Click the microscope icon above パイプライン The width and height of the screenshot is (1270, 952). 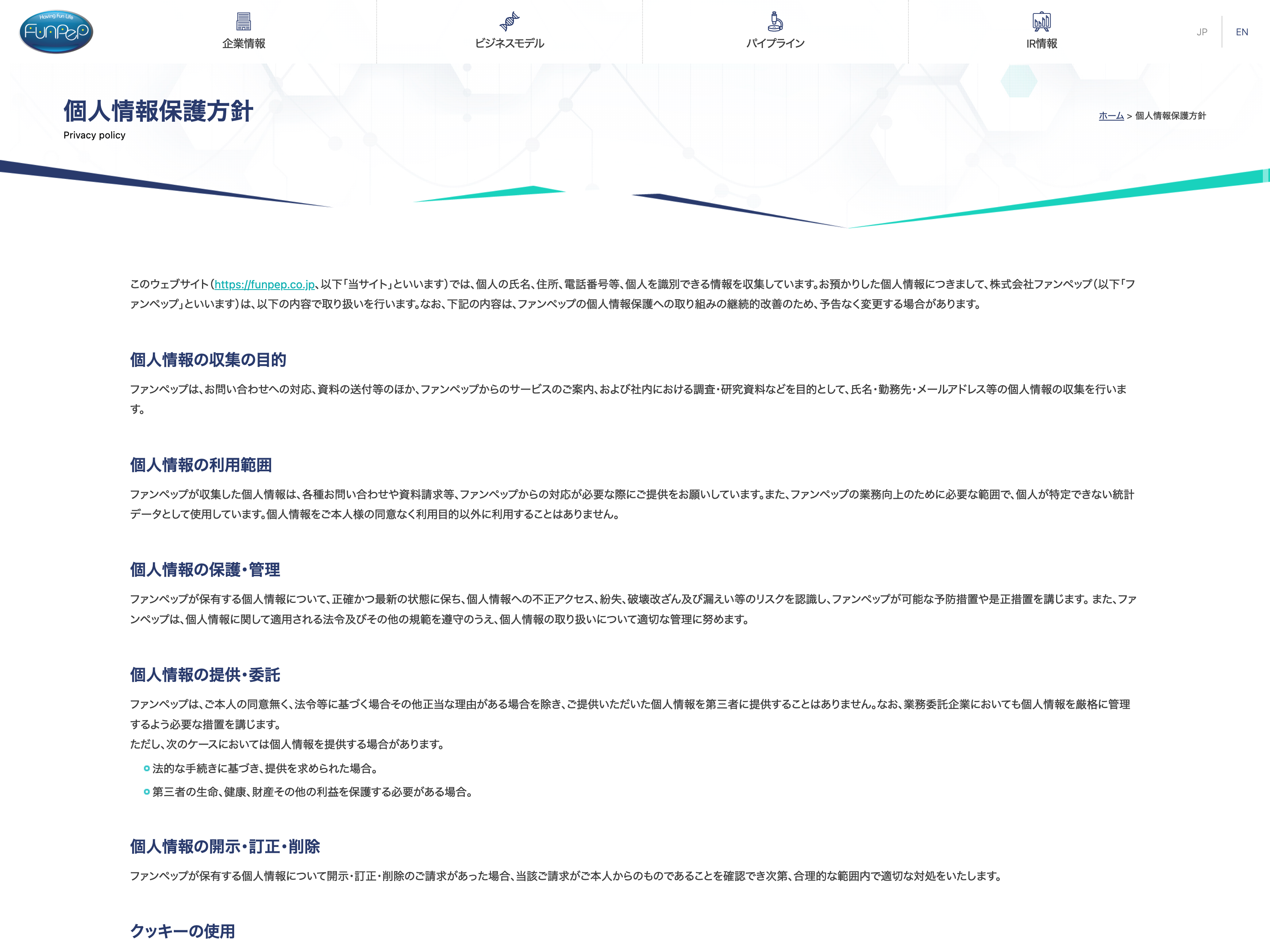[x=775, y=21]
